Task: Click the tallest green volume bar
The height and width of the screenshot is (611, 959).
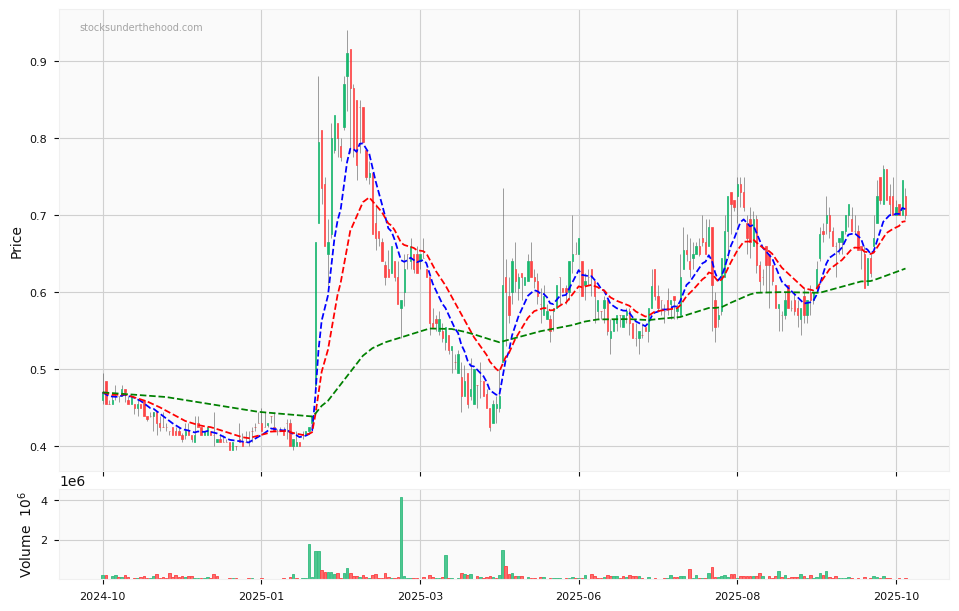Action: pos(402,538)
